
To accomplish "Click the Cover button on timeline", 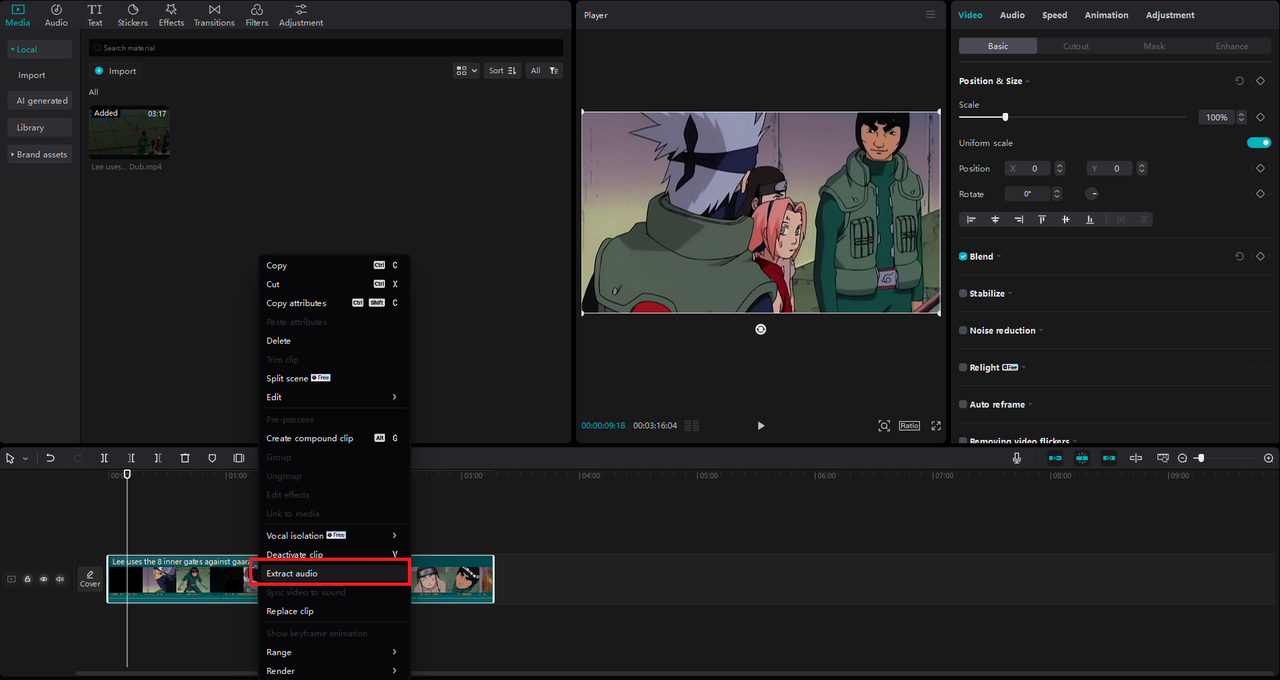I will click(90, 579).
